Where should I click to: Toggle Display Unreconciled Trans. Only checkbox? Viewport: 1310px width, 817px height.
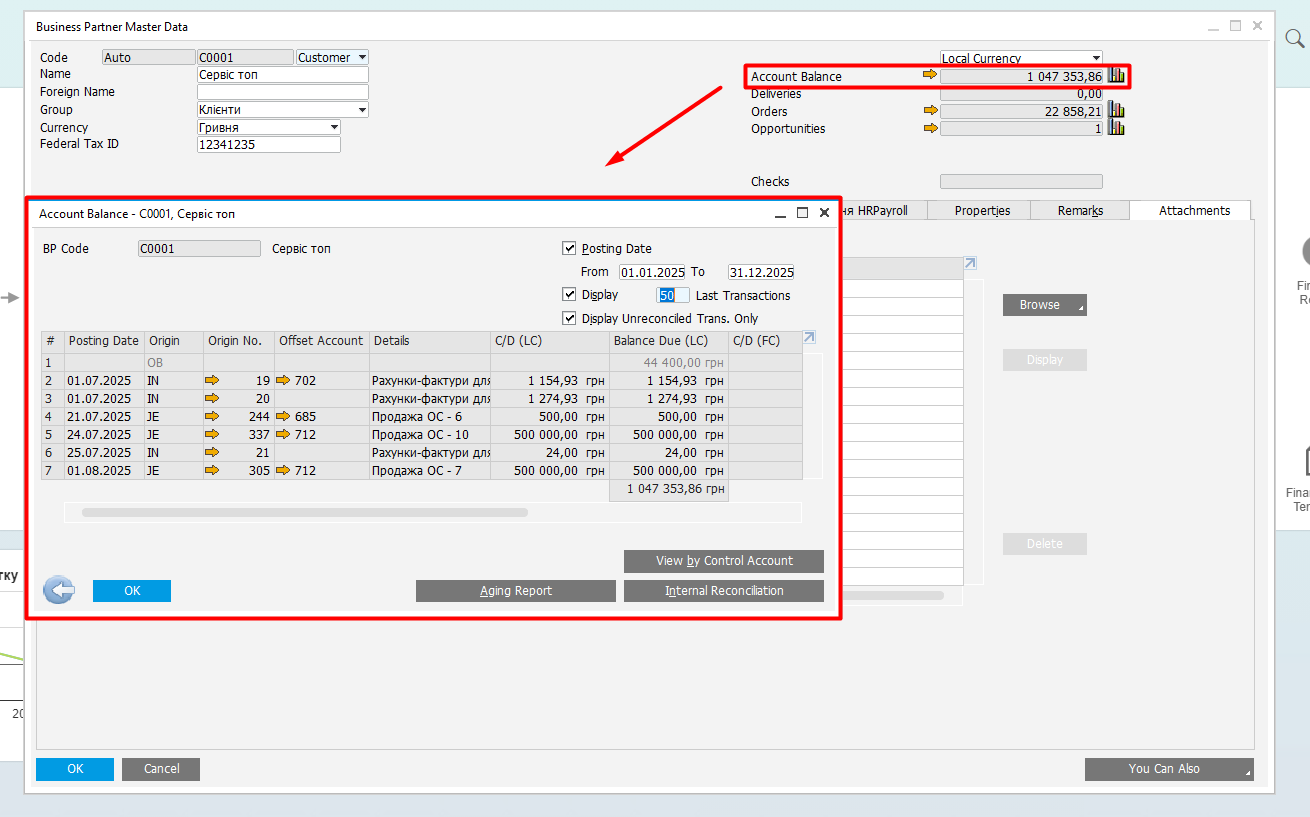570,318
